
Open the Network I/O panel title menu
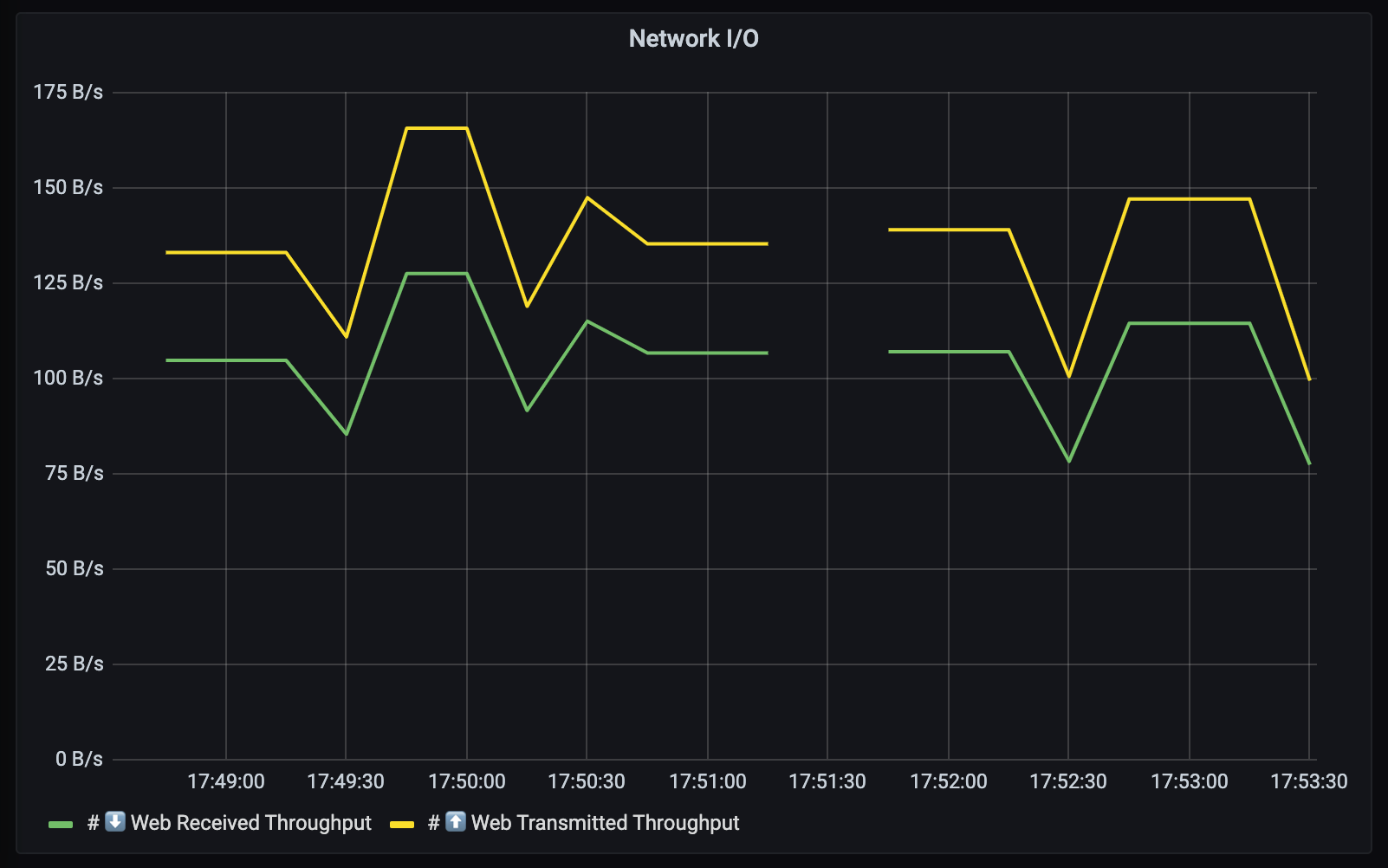[x=693, y=39]
